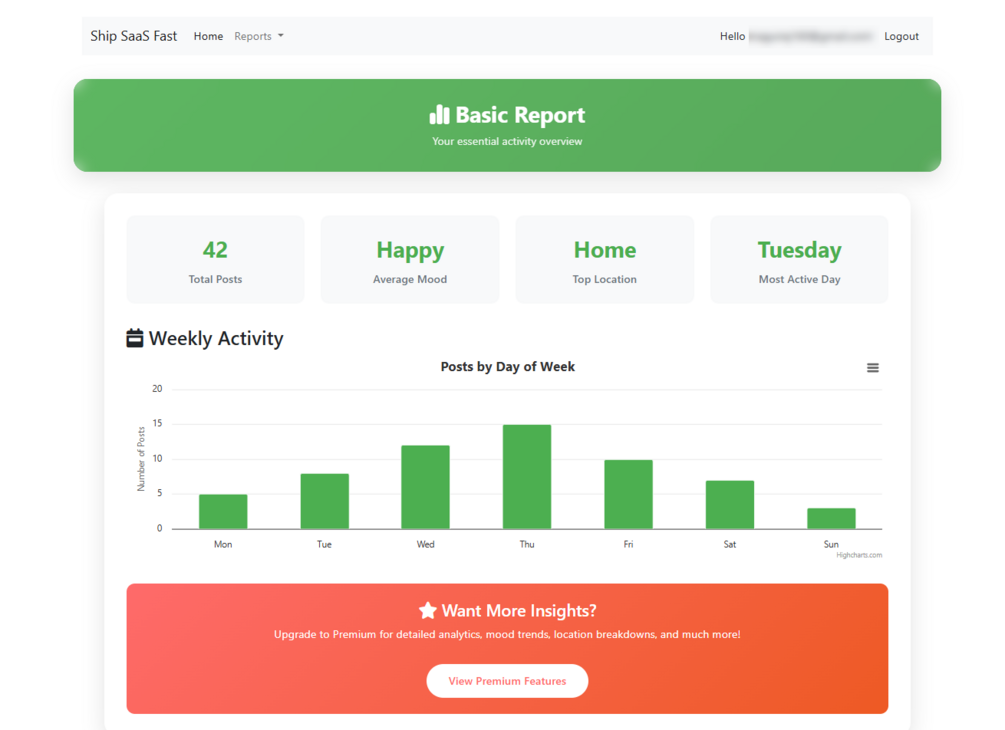Click the Average Mood label
Screen dimensions: 1005x730
[410, 279]
